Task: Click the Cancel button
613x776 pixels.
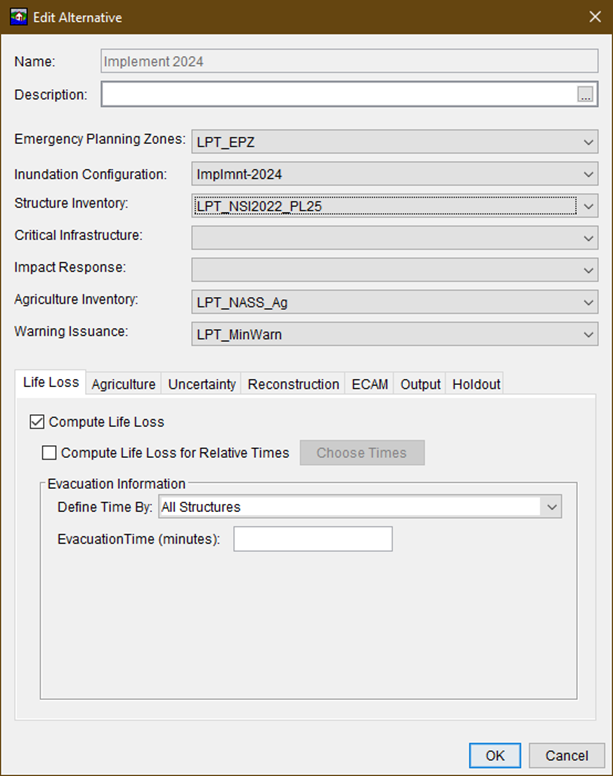Action: (x=567, y=755)
